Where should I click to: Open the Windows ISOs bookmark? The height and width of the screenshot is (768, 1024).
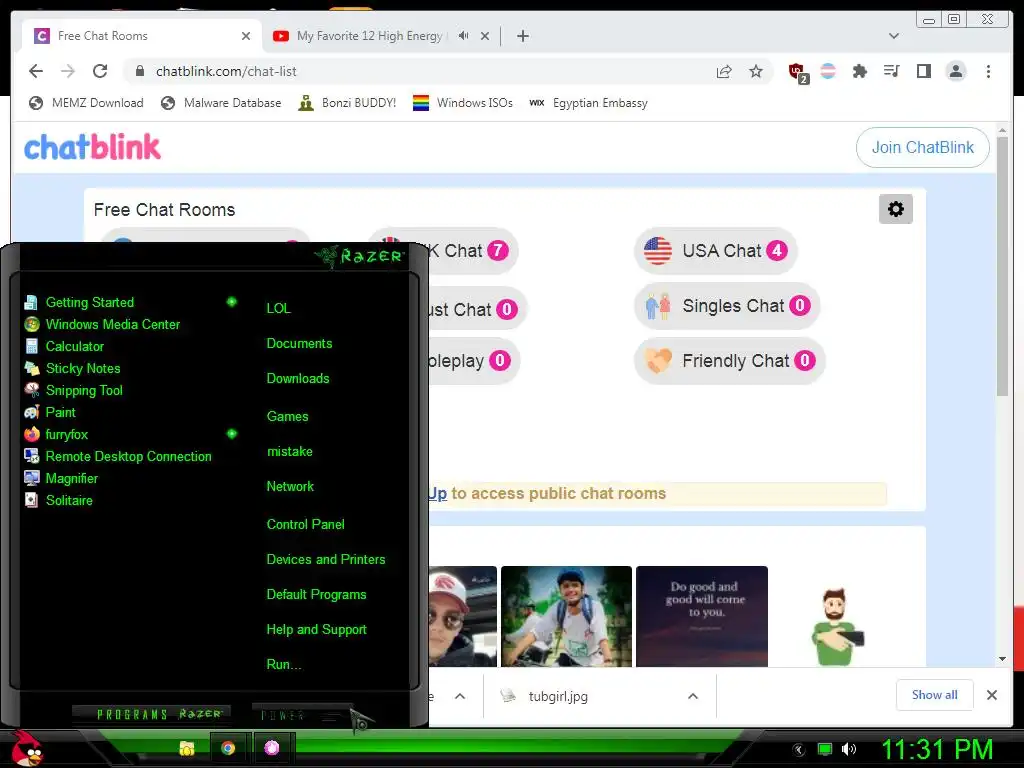[463, 103]
